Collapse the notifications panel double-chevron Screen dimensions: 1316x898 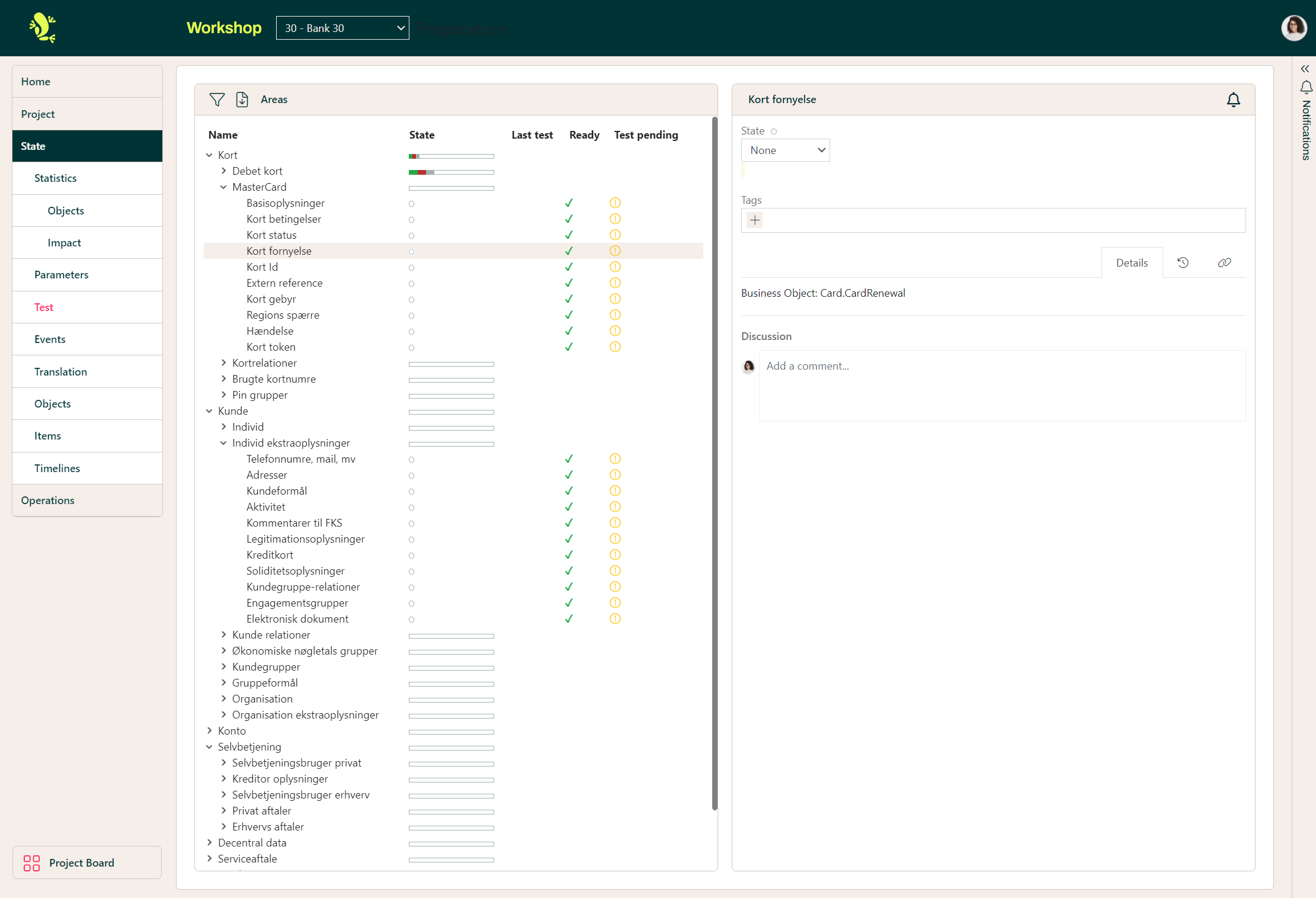1305,69
